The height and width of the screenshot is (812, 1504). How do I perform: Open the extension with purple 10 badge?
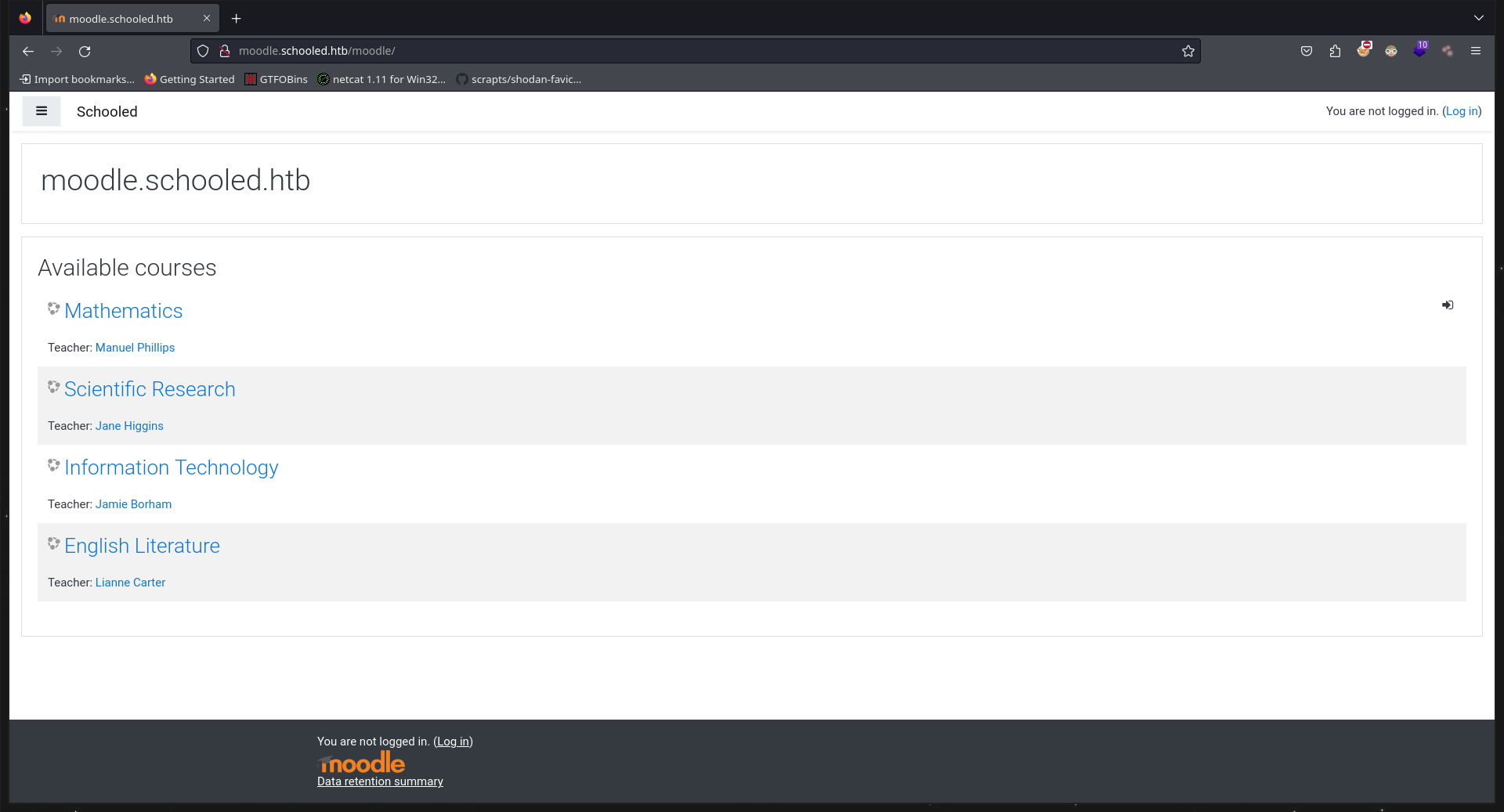tap(1420, 50)
